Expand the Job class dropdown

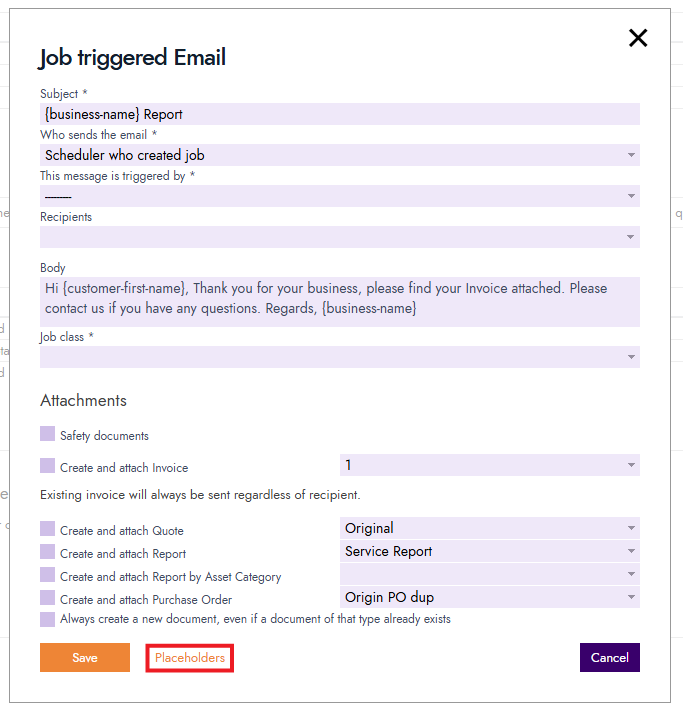pos(340,357)
